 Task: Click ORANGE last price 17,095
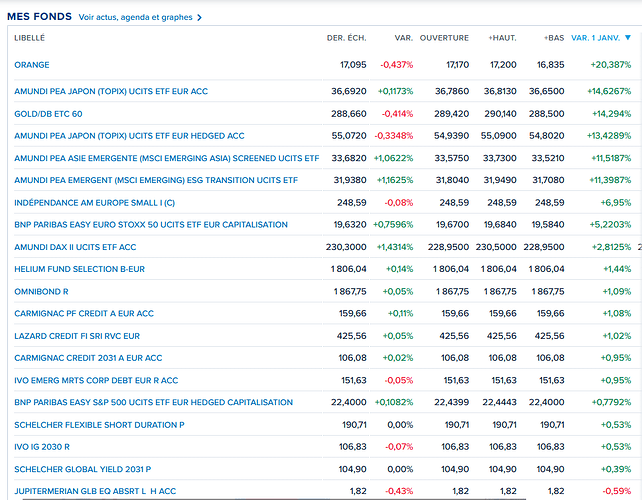click(353, 65)
